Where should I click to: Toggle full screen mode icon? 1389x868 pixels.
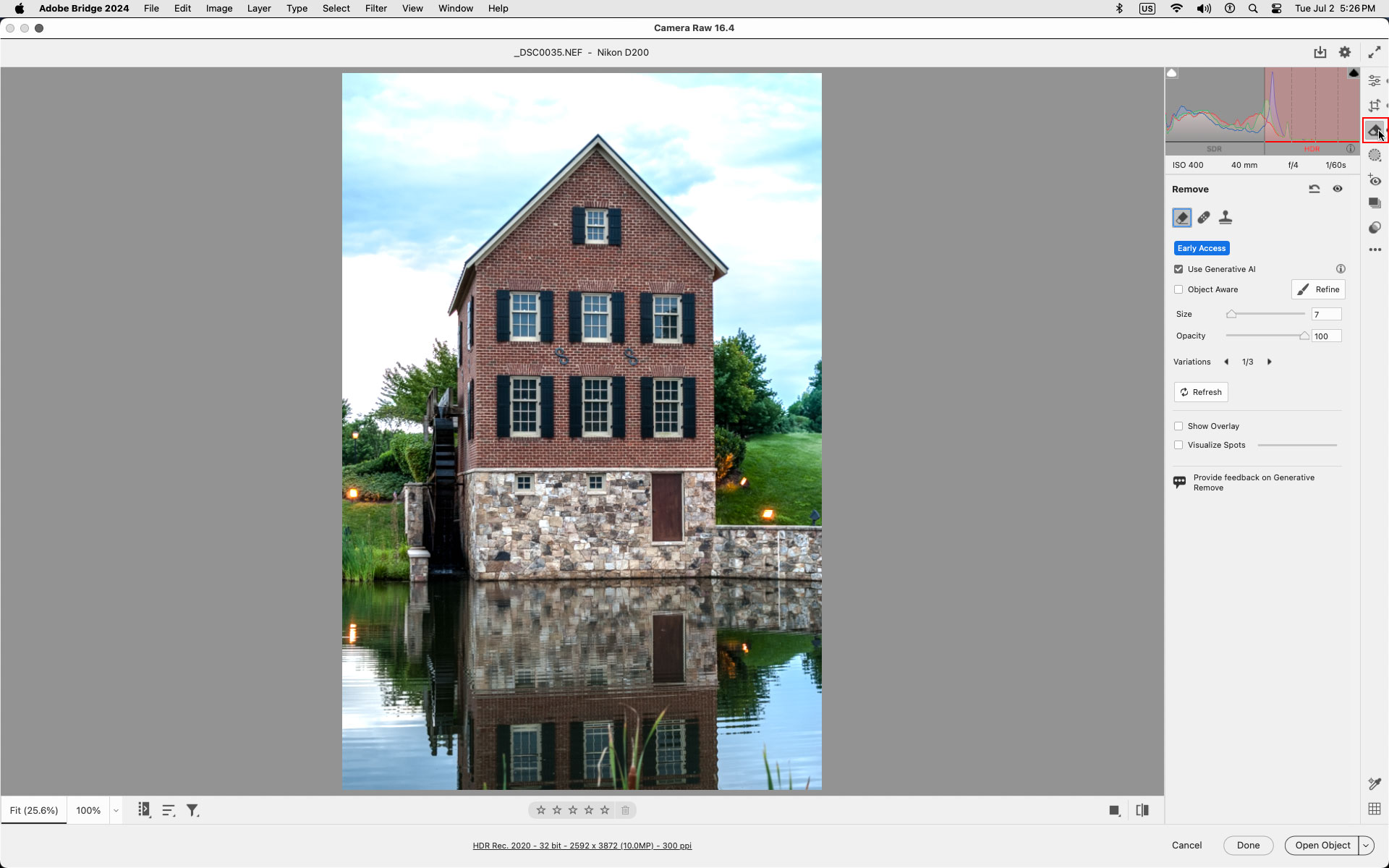[1374, 52]
